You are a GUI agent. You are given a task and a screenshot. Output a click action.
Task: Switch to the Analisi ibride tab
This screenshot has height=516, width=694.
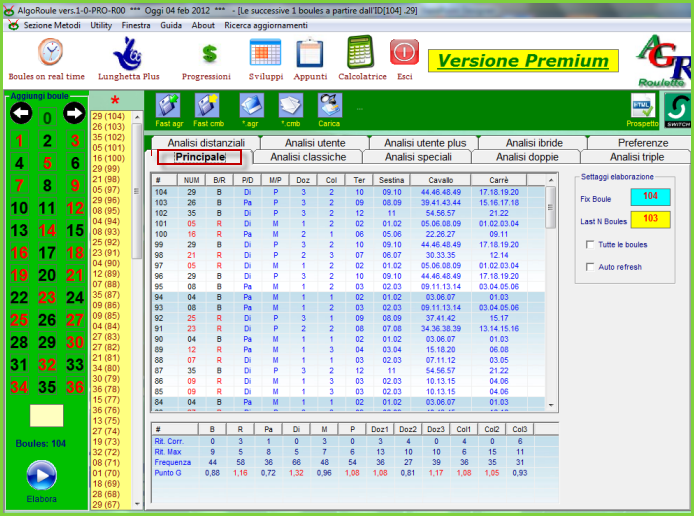pos(534,143)
